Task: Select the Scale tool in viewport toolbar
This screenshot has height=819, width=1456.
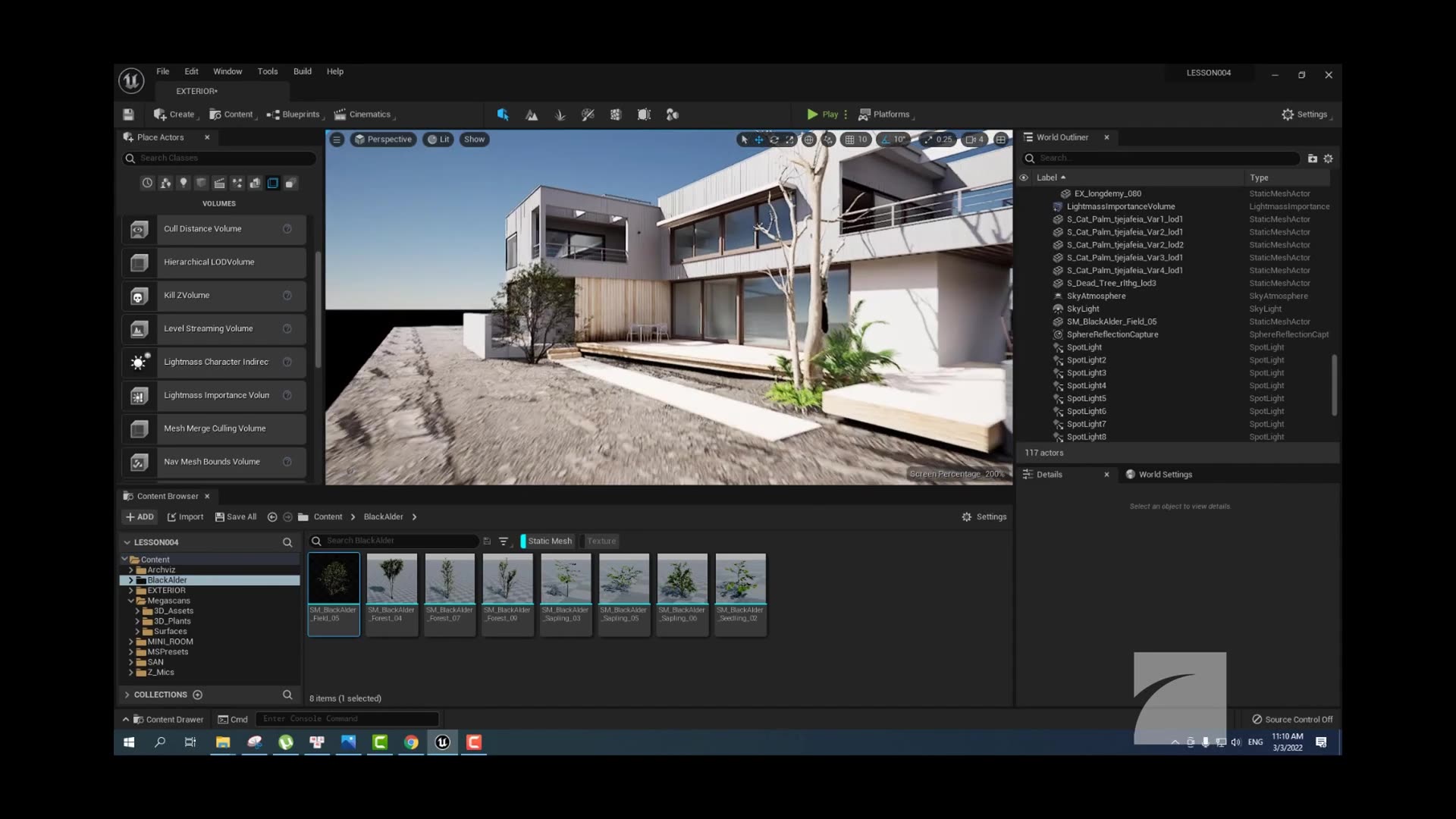Action: click(789, 140)
